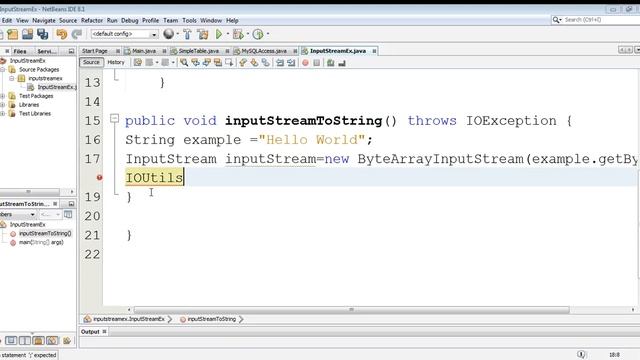The width and height of the screenshot is (640, 360).
Task: Click the inputStreamToString breadcrumb
Action: pyautogui.click(x=211, y=319)
